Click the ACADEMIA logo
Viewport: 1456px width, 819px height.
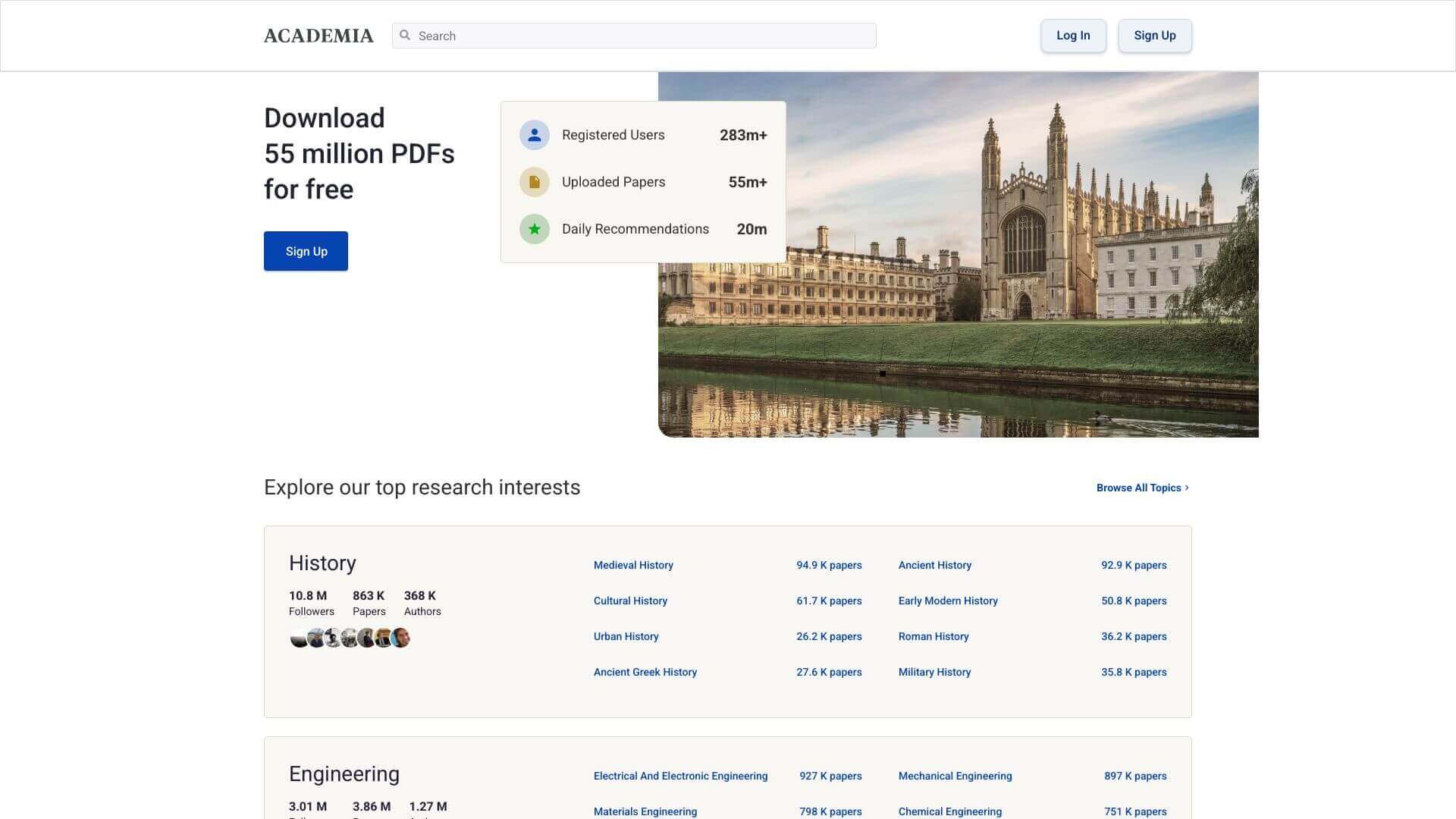click(318, 35)
